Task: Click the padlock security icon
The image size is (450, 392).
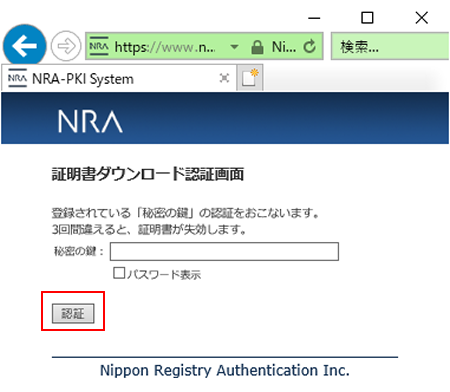Action: (x=257, y=47)
